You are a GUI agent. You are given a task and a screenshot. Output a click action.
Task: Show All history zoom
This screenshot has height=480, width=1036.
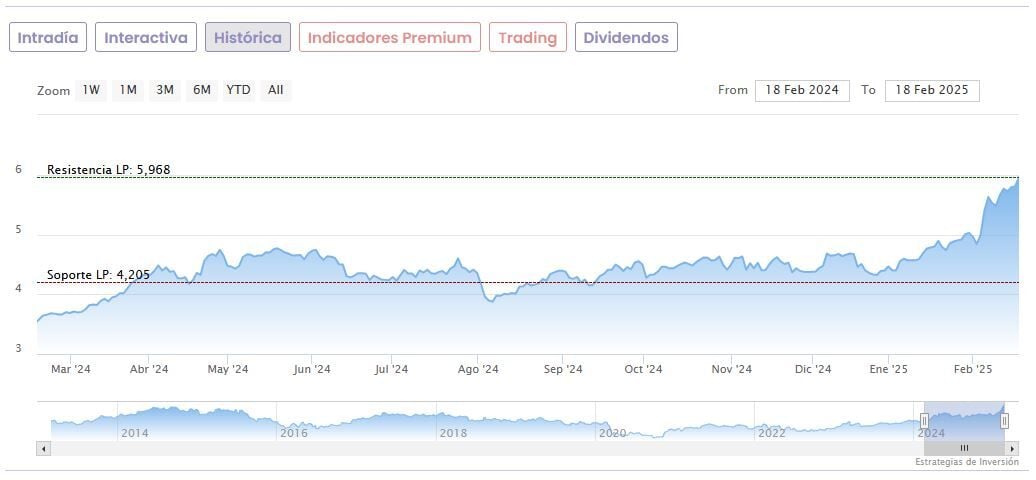tap(276, 90)
